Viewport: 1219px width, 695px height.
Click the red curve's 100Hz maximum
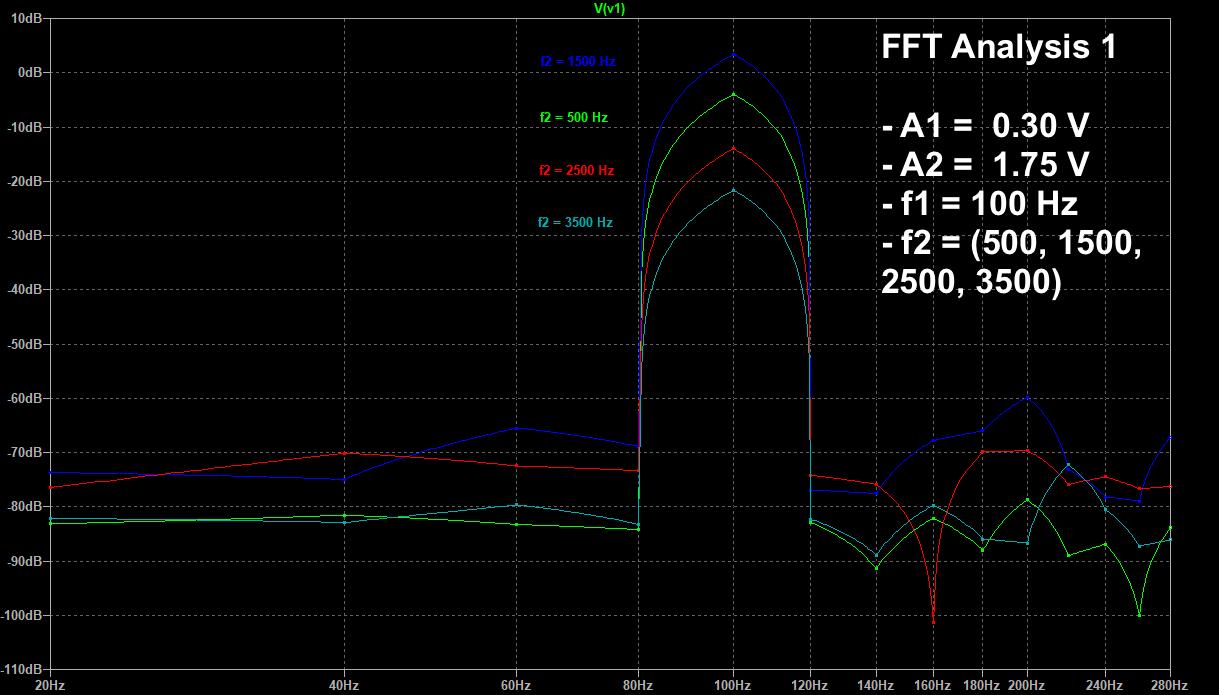click(x=732, y=147)
